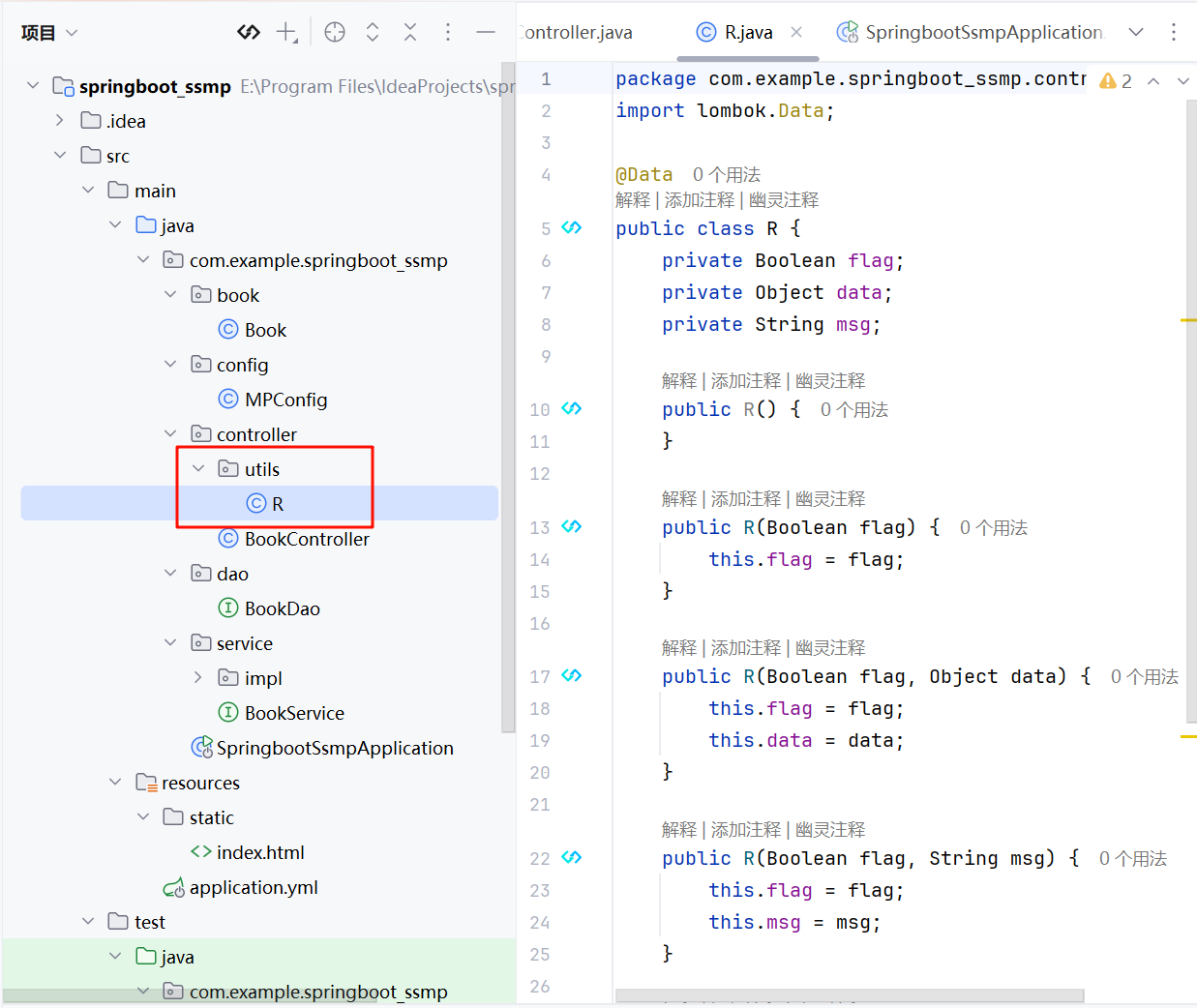Collapse the dao package
1197x1008 pixels.
tap(170, 574)
